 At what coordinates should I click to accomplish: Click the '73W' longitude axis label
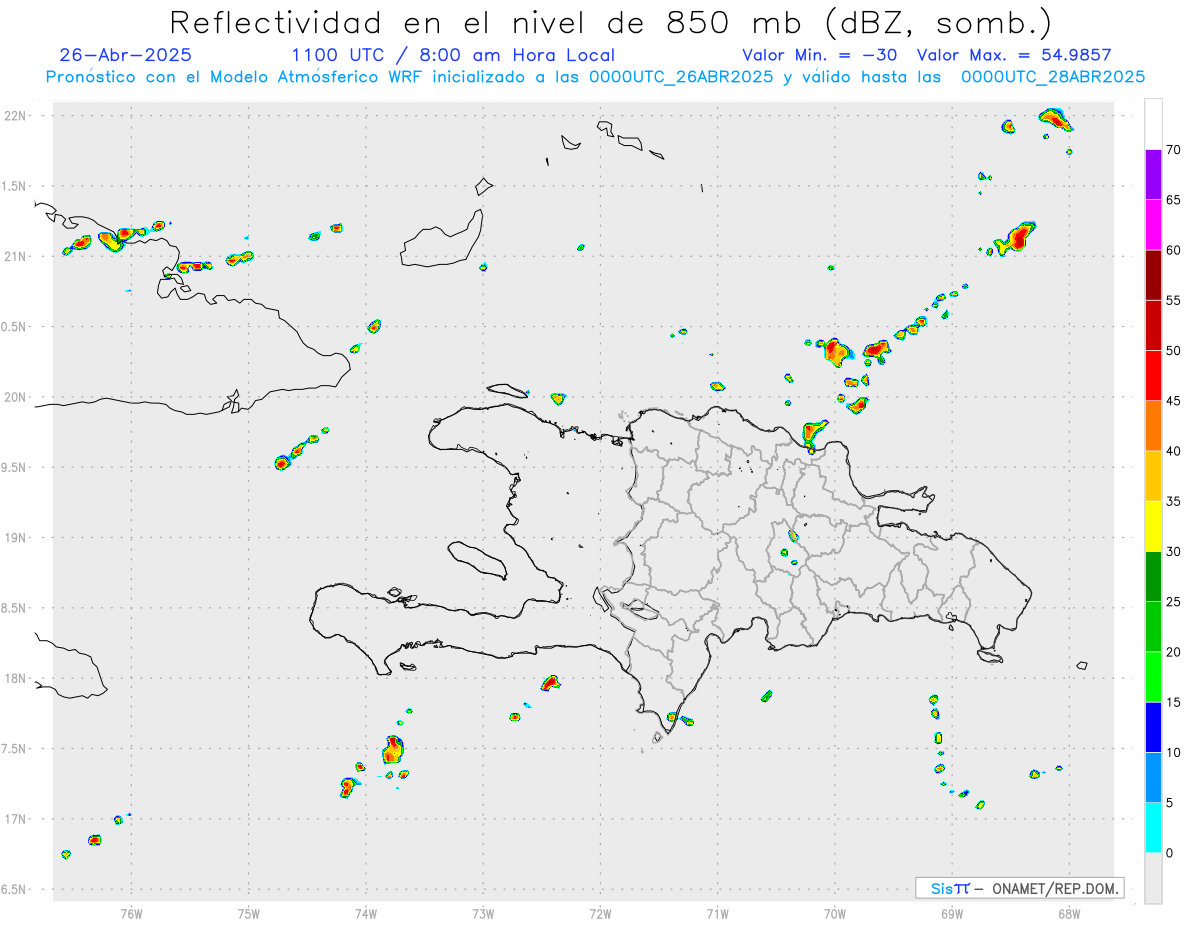(x=483, y=913)
